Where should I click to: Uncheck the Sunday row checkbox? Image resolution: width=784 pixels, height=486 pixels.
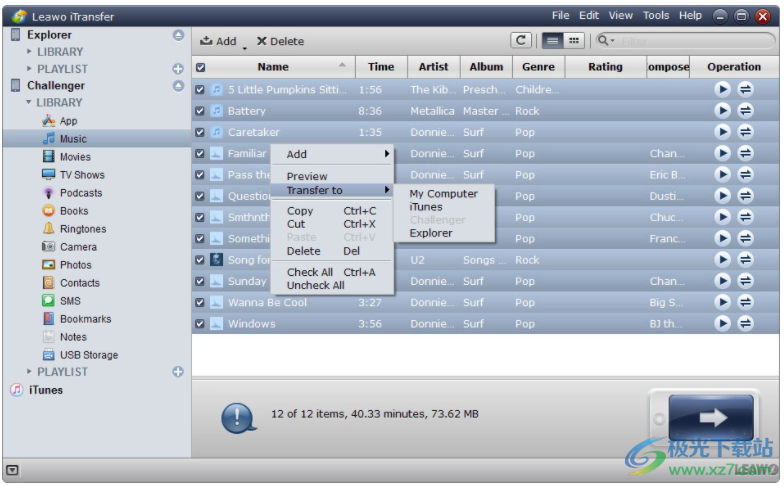200,281
